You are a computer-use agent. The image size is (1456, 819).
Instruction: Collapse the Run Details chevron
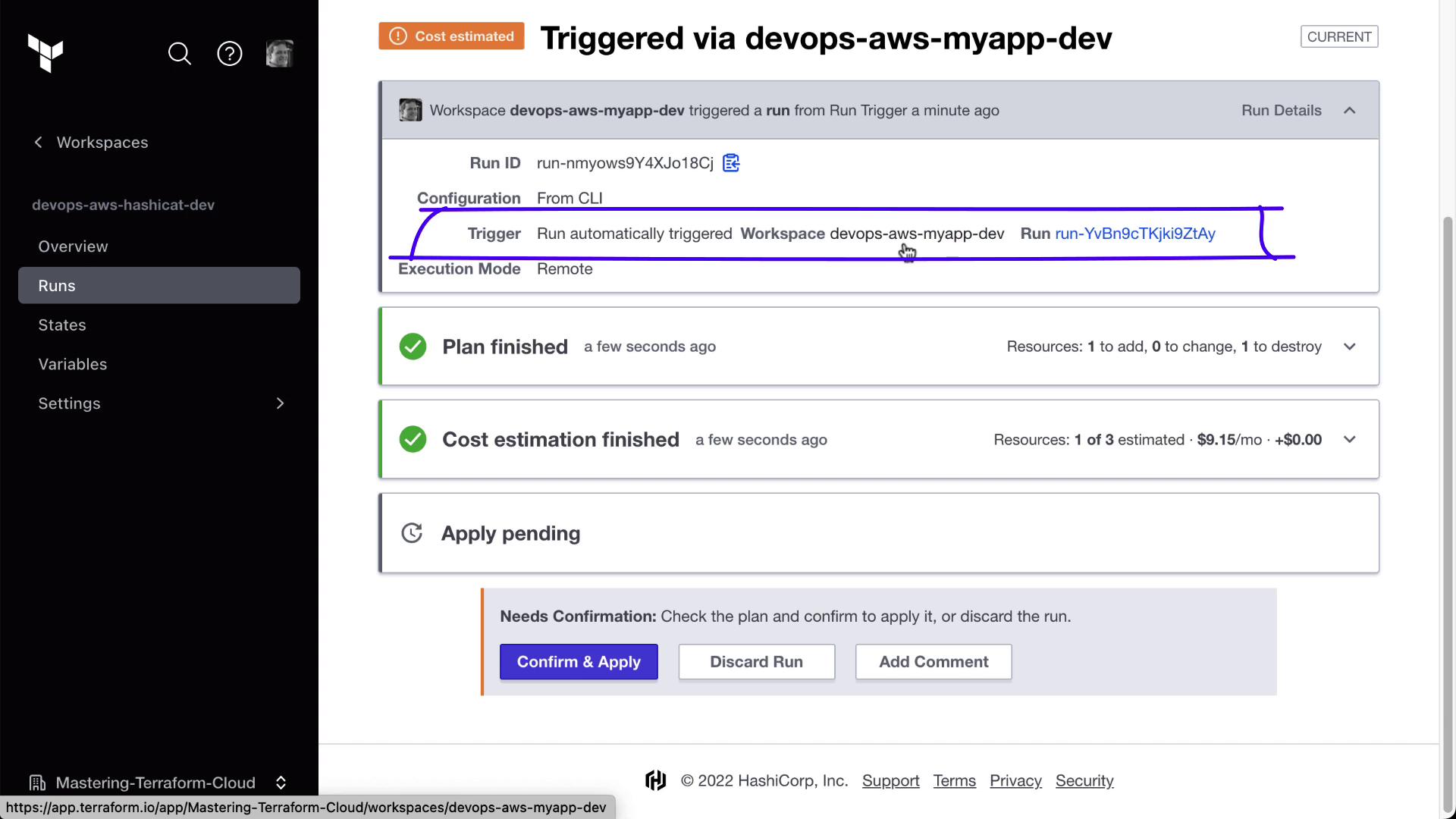coord(1349,111)
